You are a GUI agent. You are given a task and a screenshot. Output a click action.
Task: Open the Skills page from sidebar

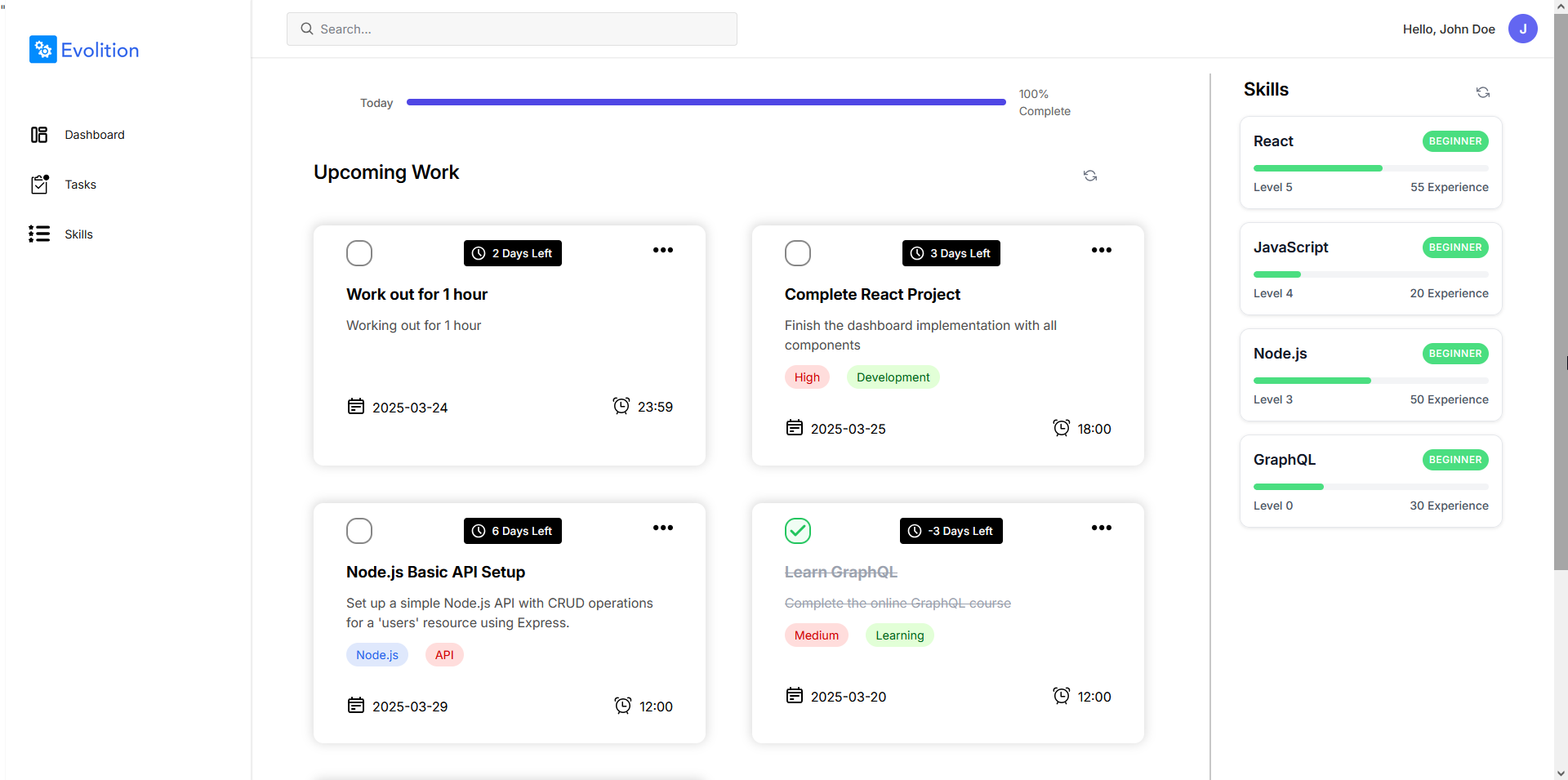click(x=79, y=234)
